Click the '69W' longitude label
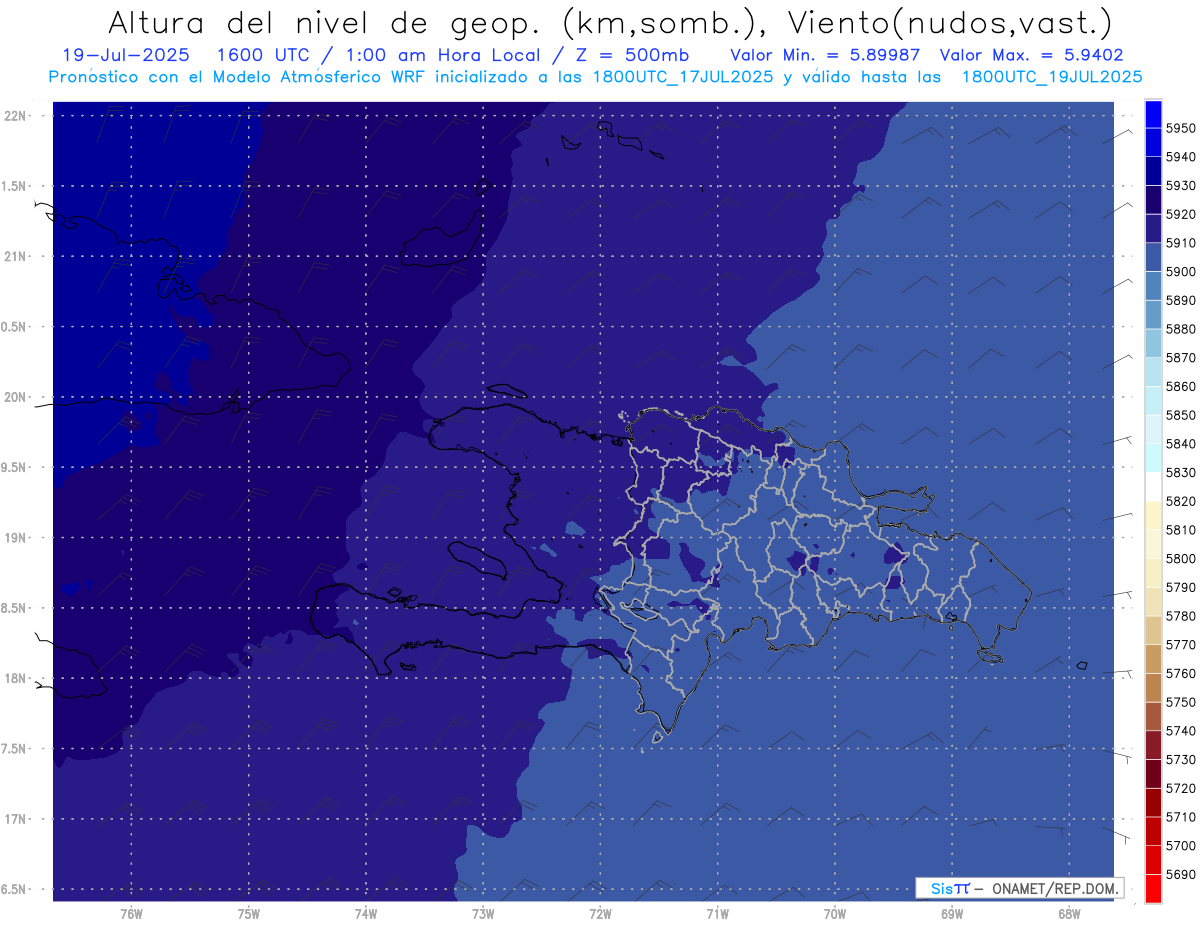 point(952,914)
